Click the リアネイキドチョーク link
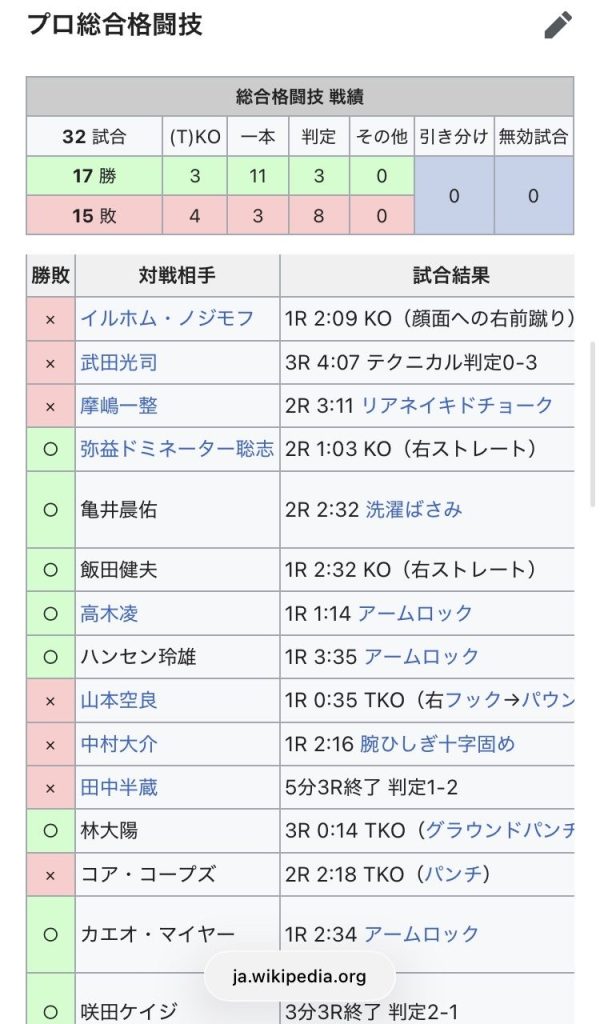This screenshot has height=1024, width=600. (457, 405)
